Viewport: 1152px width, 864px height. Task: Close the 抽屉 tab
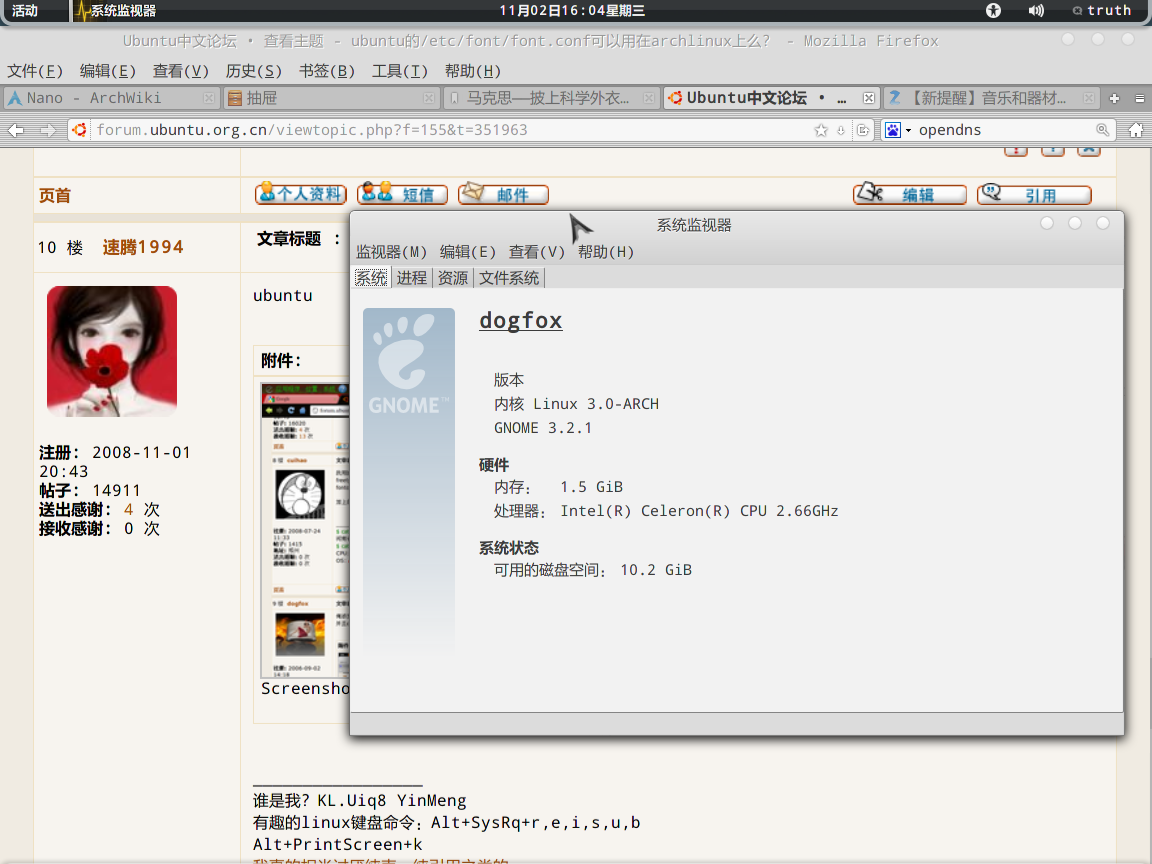pyautogui.click(x=429, y=98)
